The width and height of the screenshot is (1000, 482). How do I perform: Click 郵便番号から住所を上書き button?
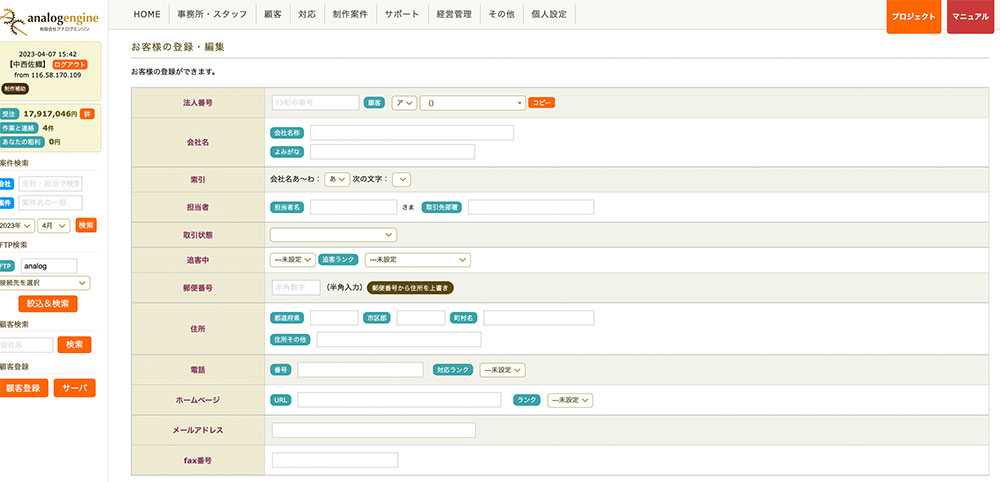pyautogui.click(x=411, y=288)
